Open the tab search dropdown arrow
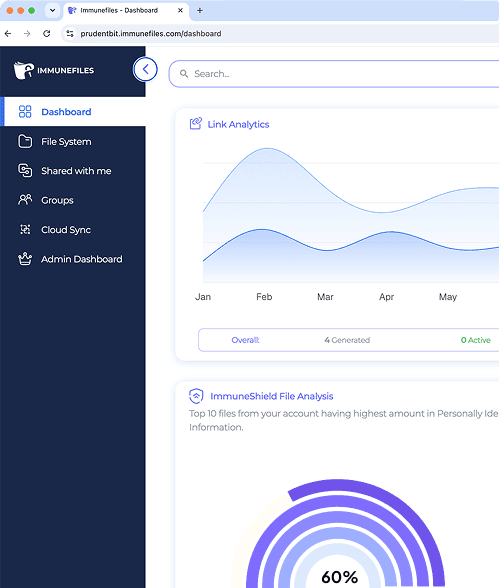Screen dimensions: 499x588 coord(52,10)
